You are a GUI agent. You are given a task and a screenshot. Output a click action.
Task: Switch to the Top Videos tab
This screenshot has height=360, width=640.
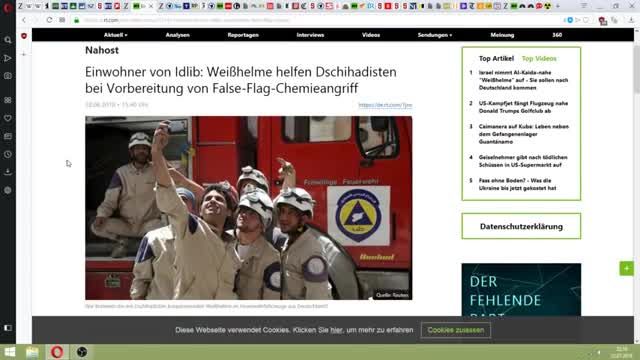pos(539,59)
